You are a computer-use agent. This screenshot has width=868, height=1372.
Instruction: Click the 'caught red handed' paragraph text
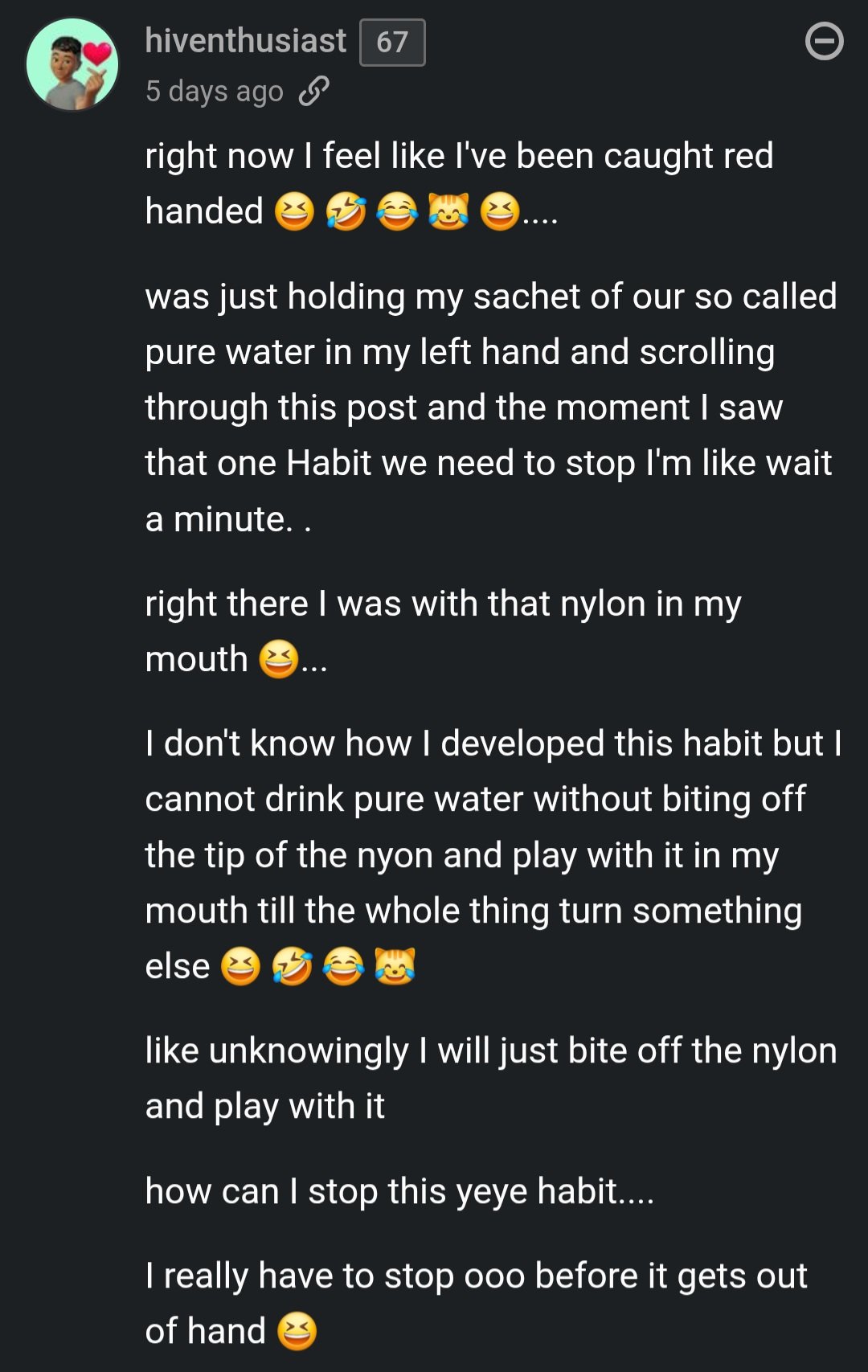458,157
